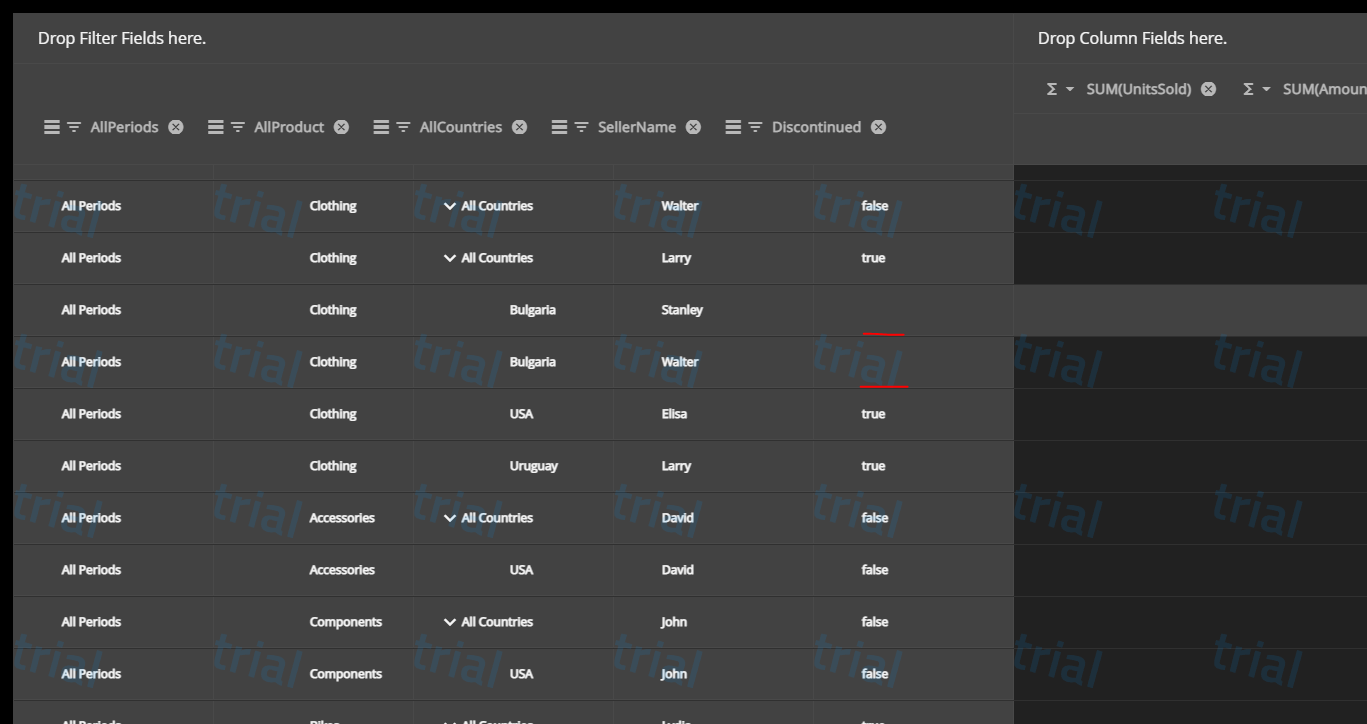This screenshot has height=724, width=1367.
Task: Open the filter funnel for SellerName
Action: (x=581, y=127)
